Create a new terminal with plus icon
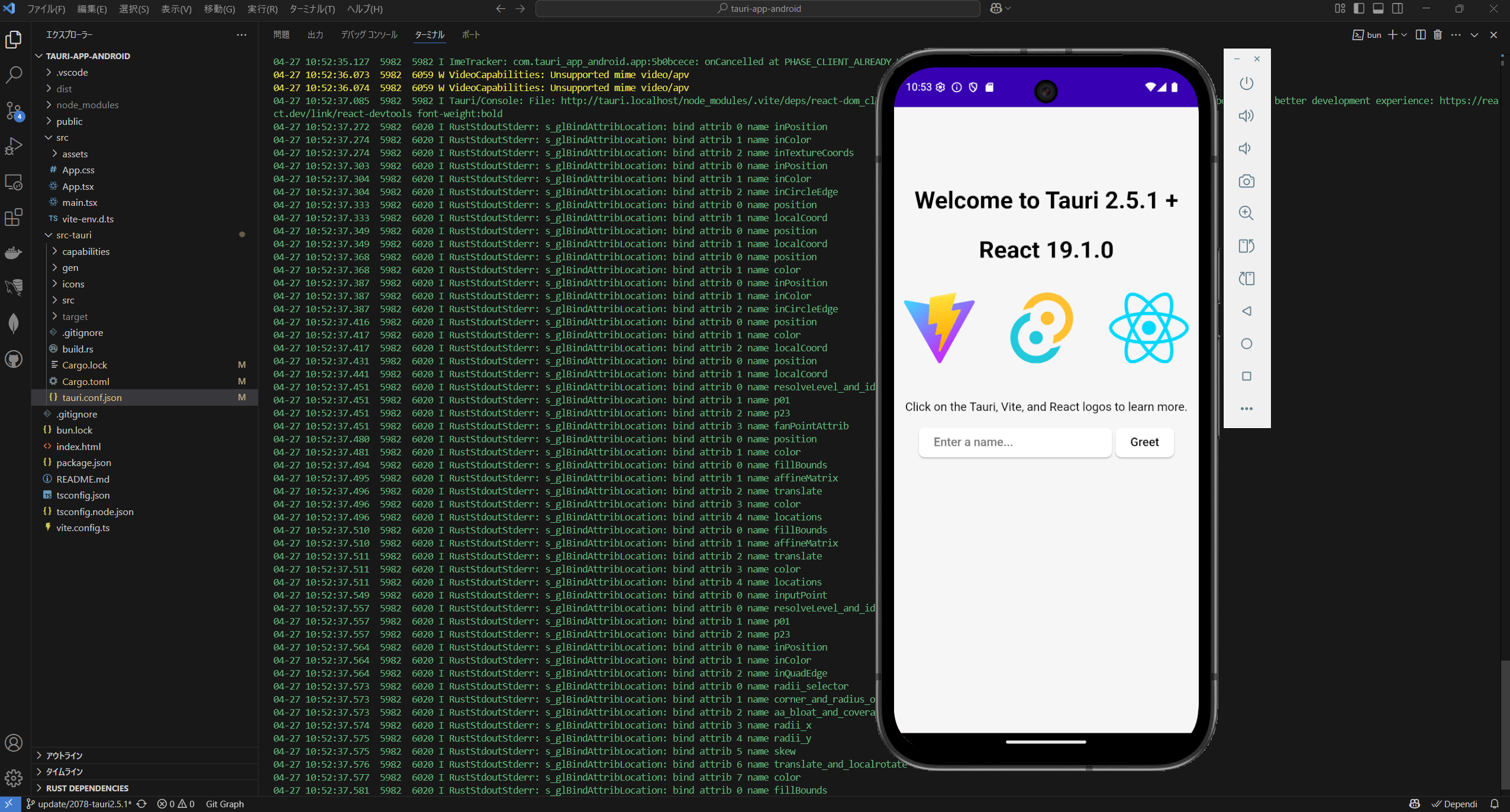1510x812 pixels. 1393,35
